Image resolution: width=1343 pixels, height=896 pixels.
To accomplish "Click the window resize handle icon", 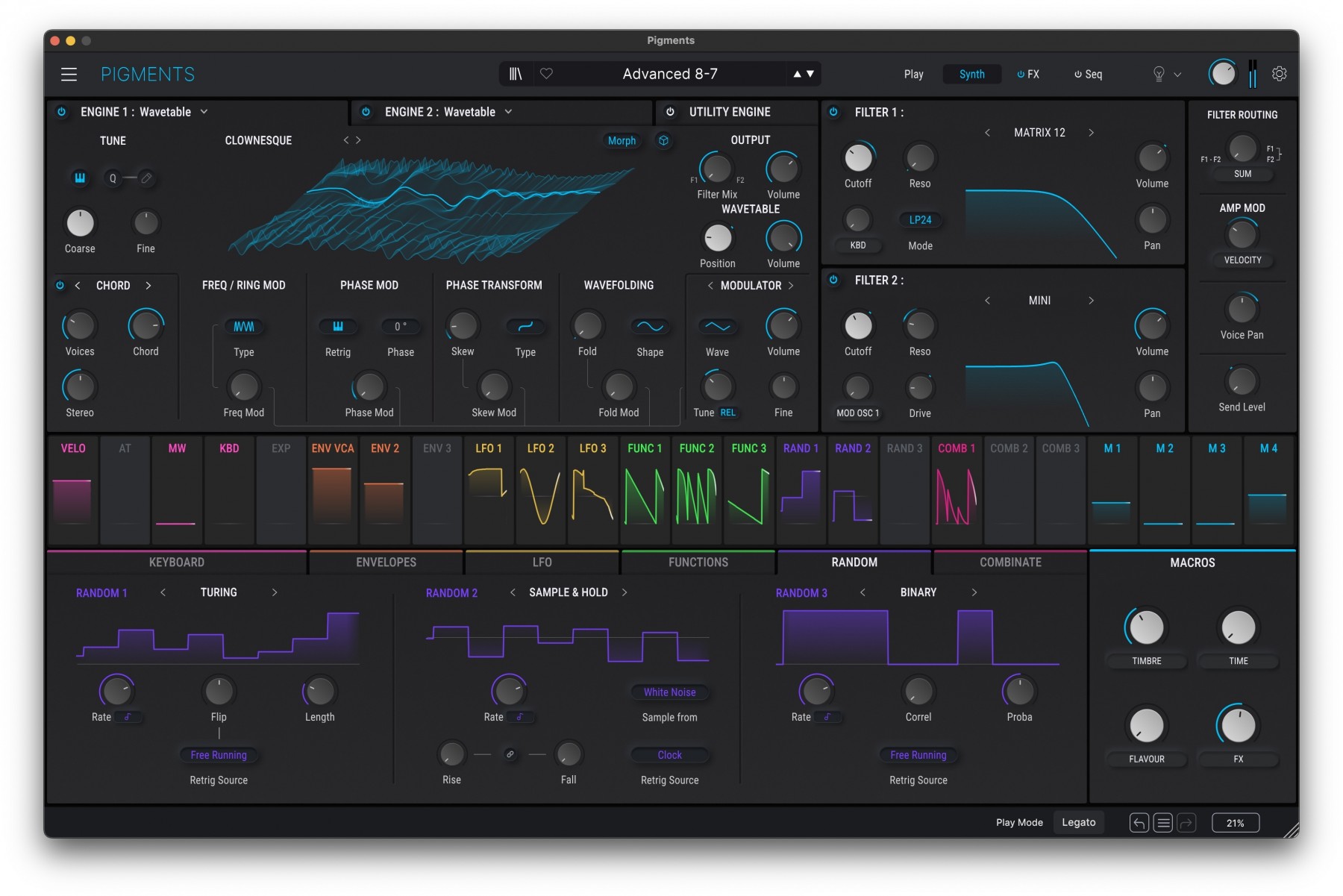I will 1291,830.
